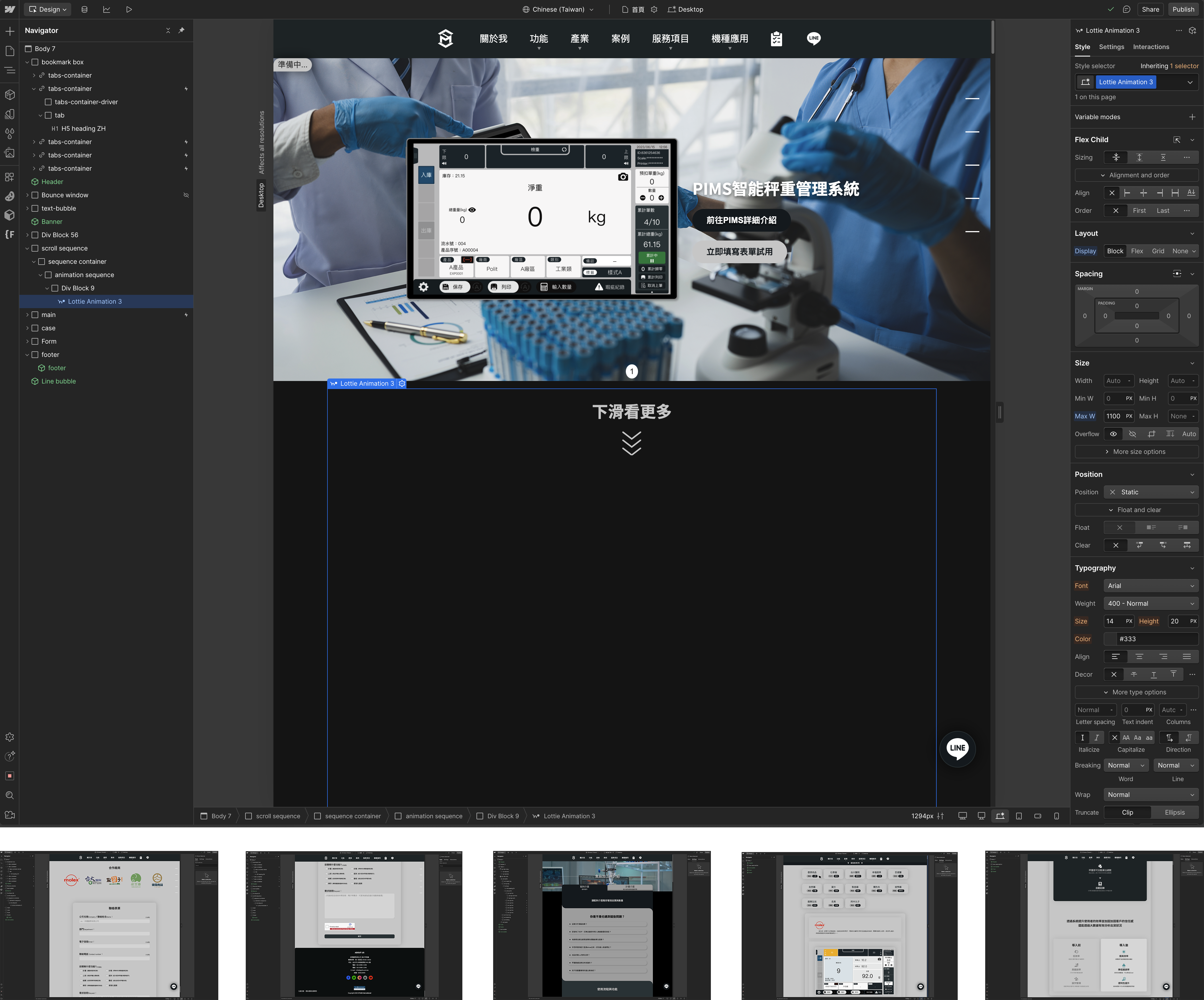Screen dimensions: 1204x1000
Task: Collapse the bookmark box tree item
Action: pyautogui.click(x=27, y=62)
